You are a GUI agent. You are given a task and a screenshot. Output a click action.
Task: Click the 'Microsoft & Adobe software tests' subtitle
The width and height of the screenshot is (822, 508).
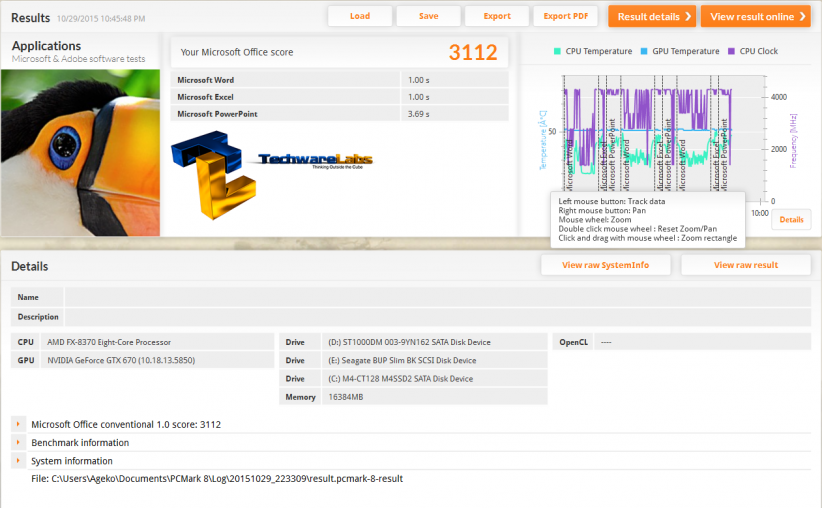pos(78,59)
